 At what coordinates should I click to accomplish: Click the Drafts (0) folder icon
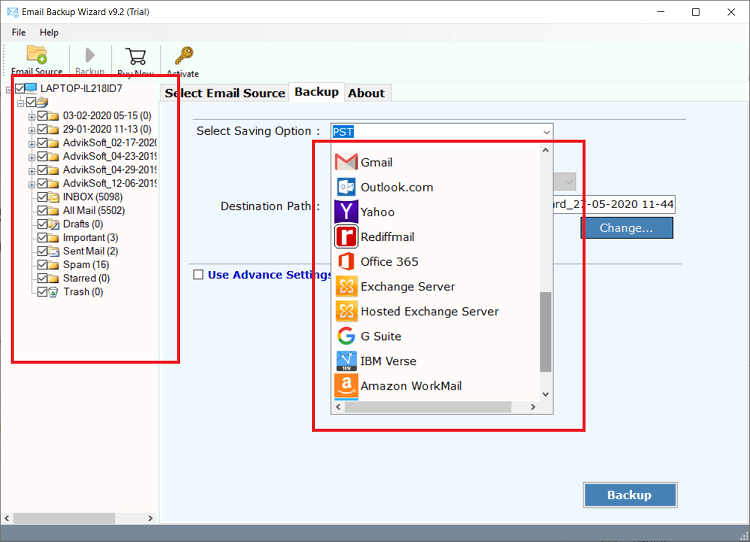pyautogui.click(x=54, y=224)
